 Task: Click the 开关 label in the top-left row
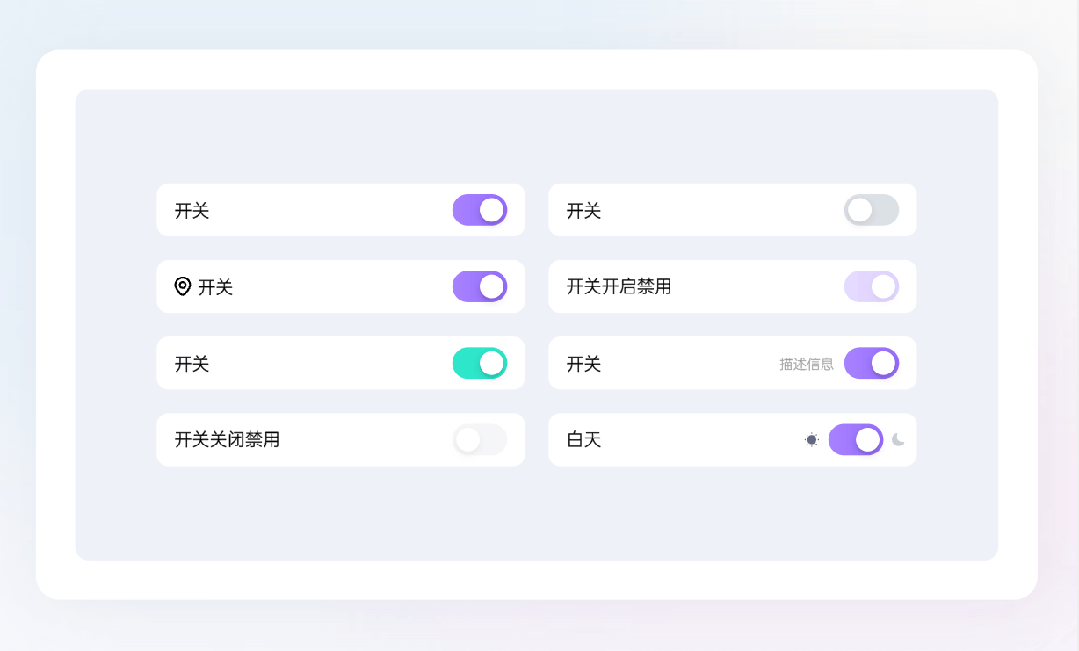(192, 211)
